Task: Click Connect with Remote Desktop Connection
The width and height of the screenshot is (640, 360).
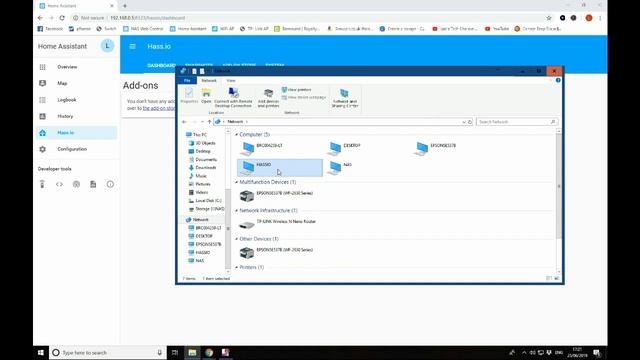Action: (x=233, y=98)
